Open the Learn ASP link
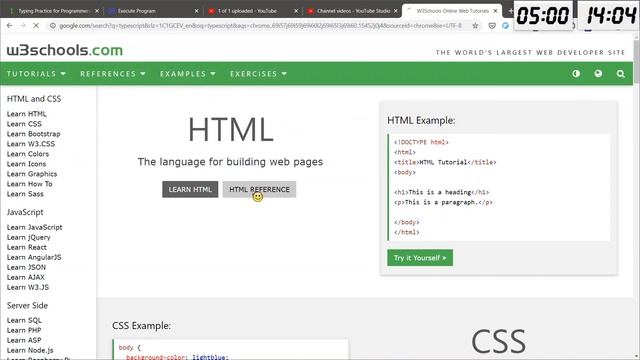Image resolution: width=640 pixels, height=360 pixels. click(x=24, y=340)
